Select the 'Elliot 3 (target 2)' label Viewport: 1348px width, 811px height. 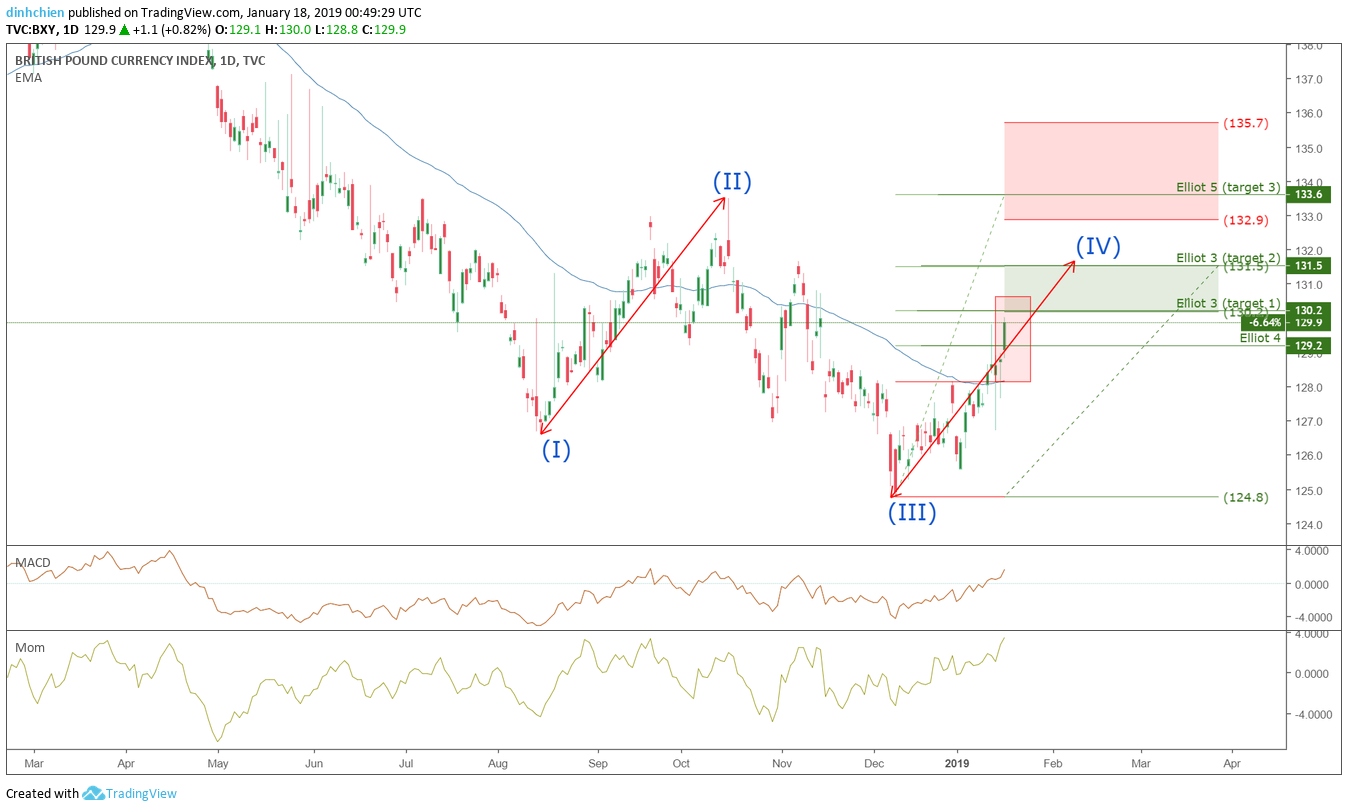1228,258
